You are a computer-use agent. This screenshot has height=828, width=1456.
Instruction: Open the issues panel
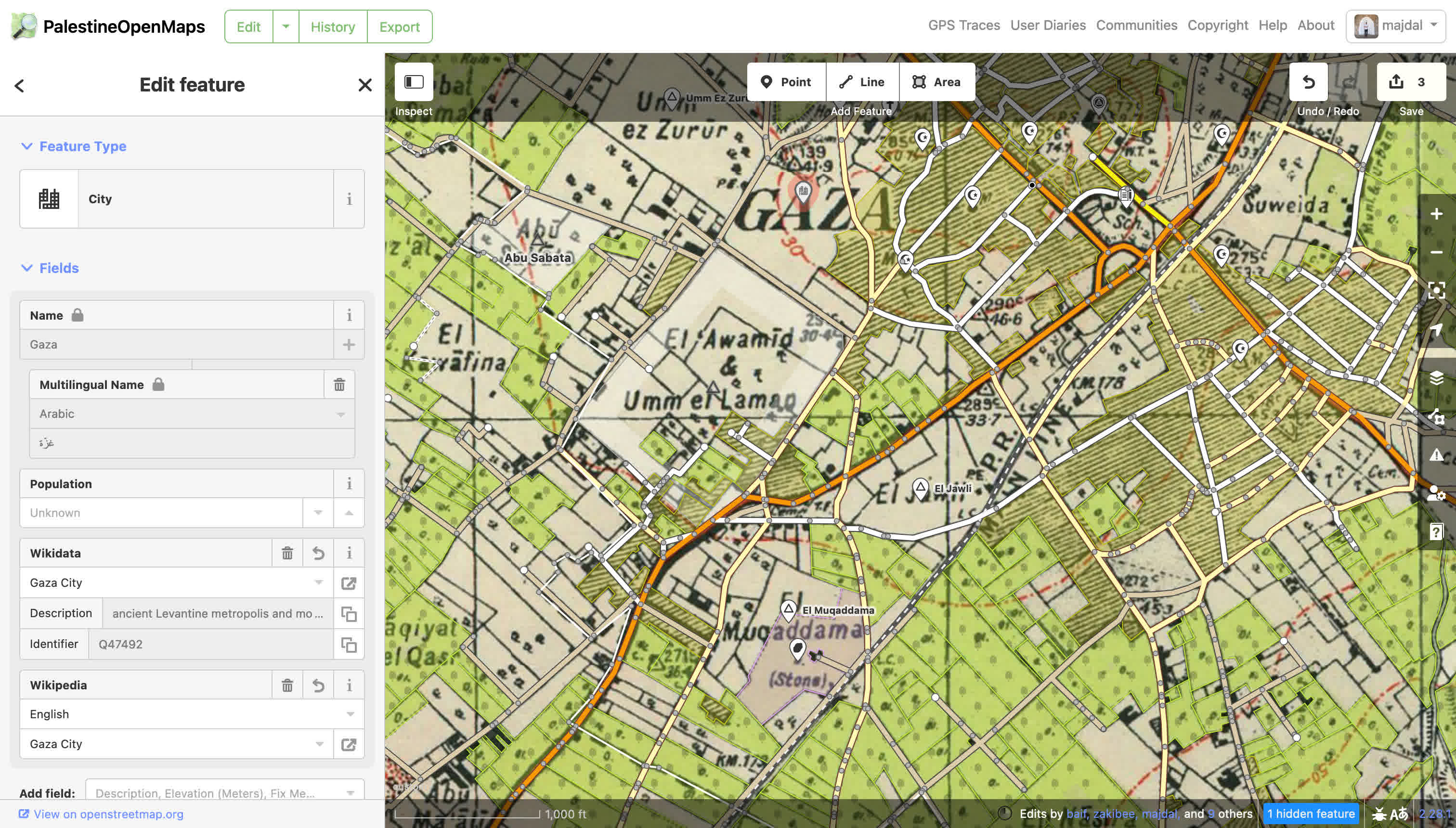(1436, 455)
